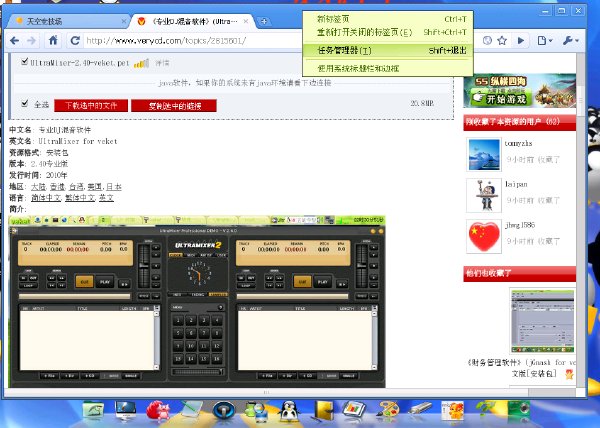Image resolution: width=600 pixels, height=428 pixels.
Task: Click jhwg1586's red heart avatar
Action: pyautogui.click(x=484, y=236)
